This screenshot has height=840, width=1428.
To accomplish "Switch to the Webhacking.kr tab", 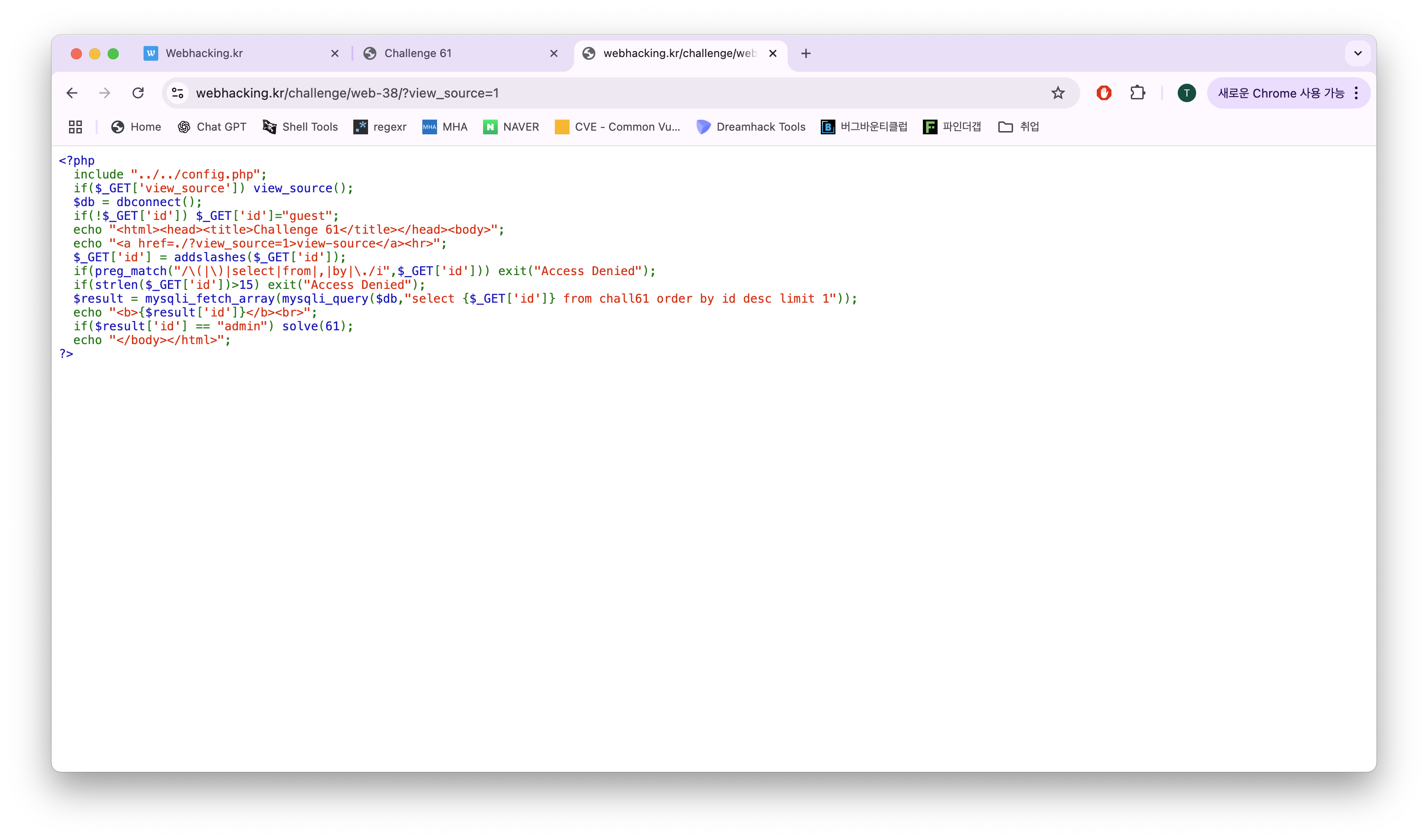I will (x=204, y=53).
